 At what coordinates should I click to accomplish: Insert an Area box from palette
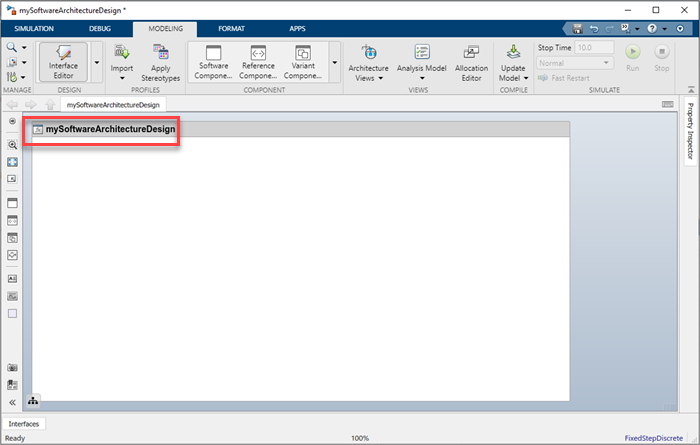12,314
